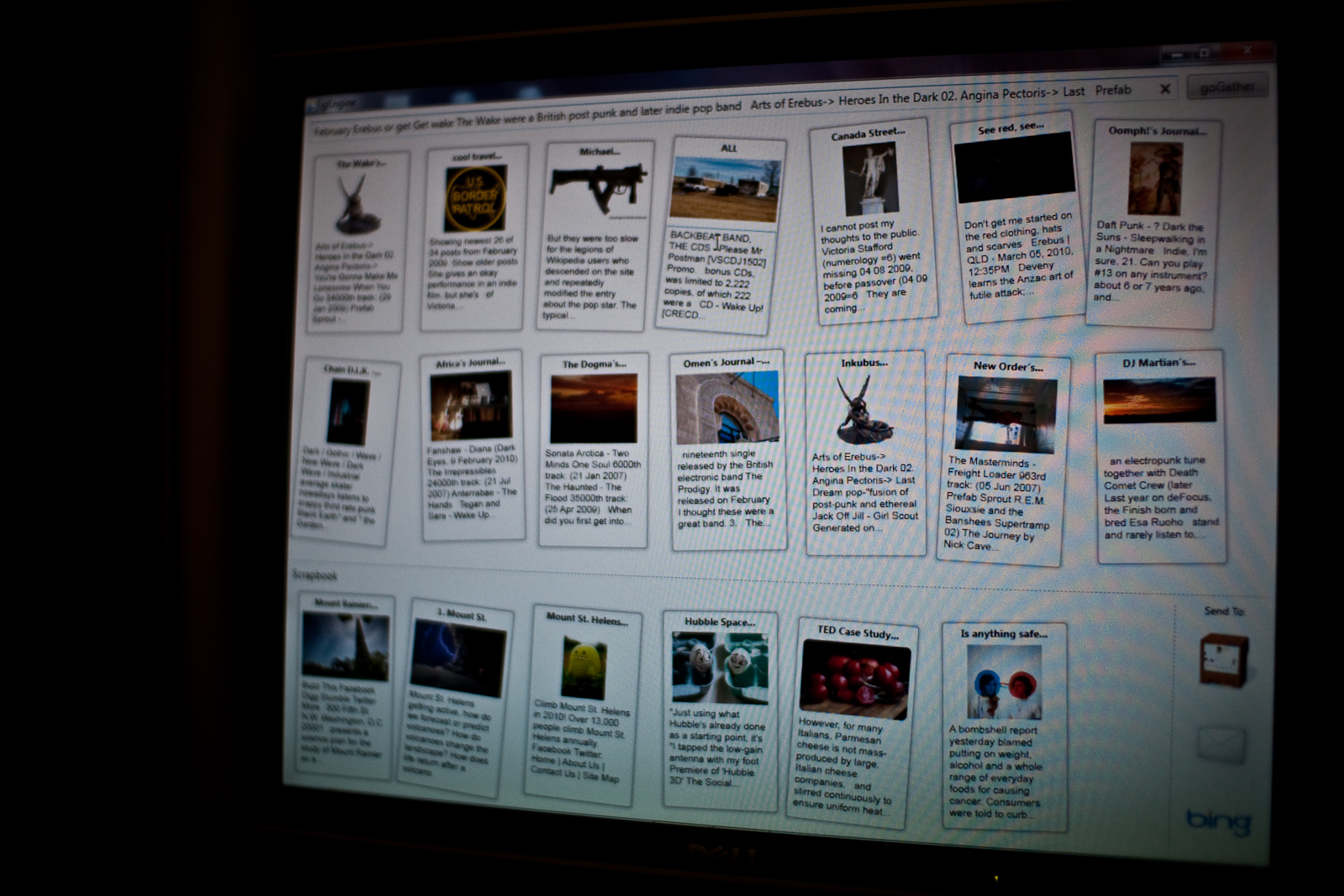This screenshot has width=1344, height=896.
Task: Open the Mount Rainier scrapbook thumbnail
Action: coord(346,646)
